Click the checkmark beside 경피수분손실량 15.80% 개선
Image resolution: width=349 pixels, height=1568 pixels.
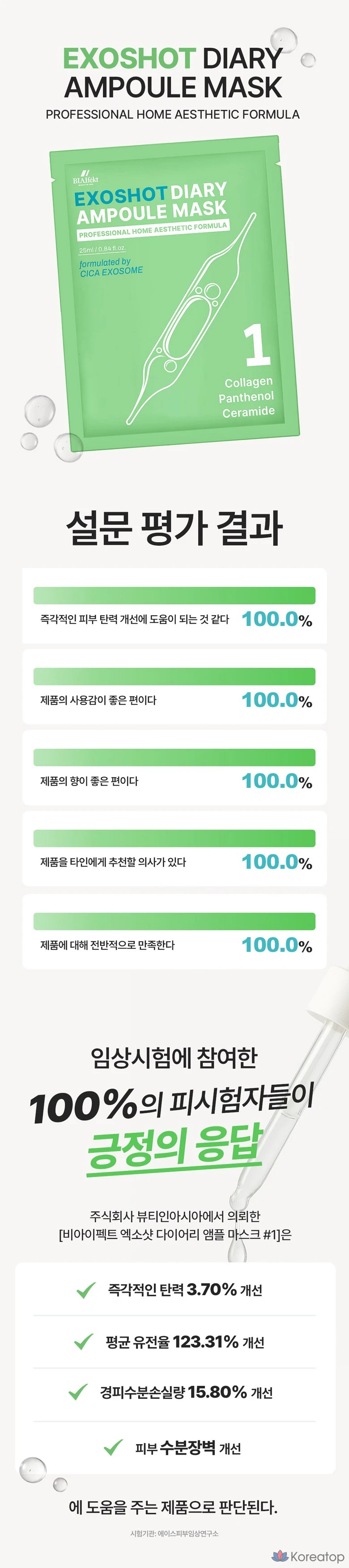click(78, 1392)
